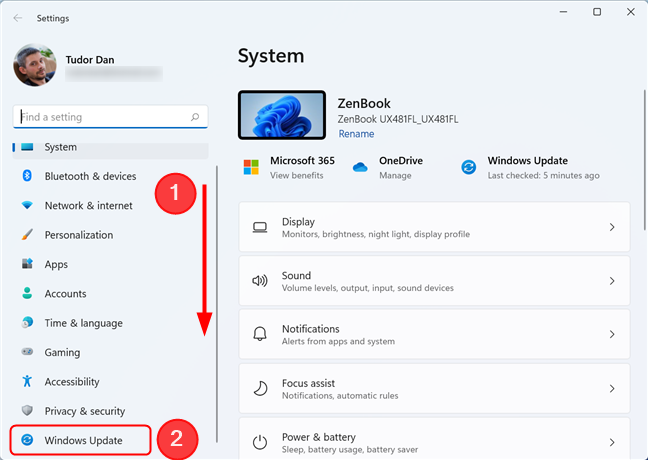The width and height of the screenshot is (648, 460).
Task: Open the Privacy & security category
Action: tap(110, 411)
